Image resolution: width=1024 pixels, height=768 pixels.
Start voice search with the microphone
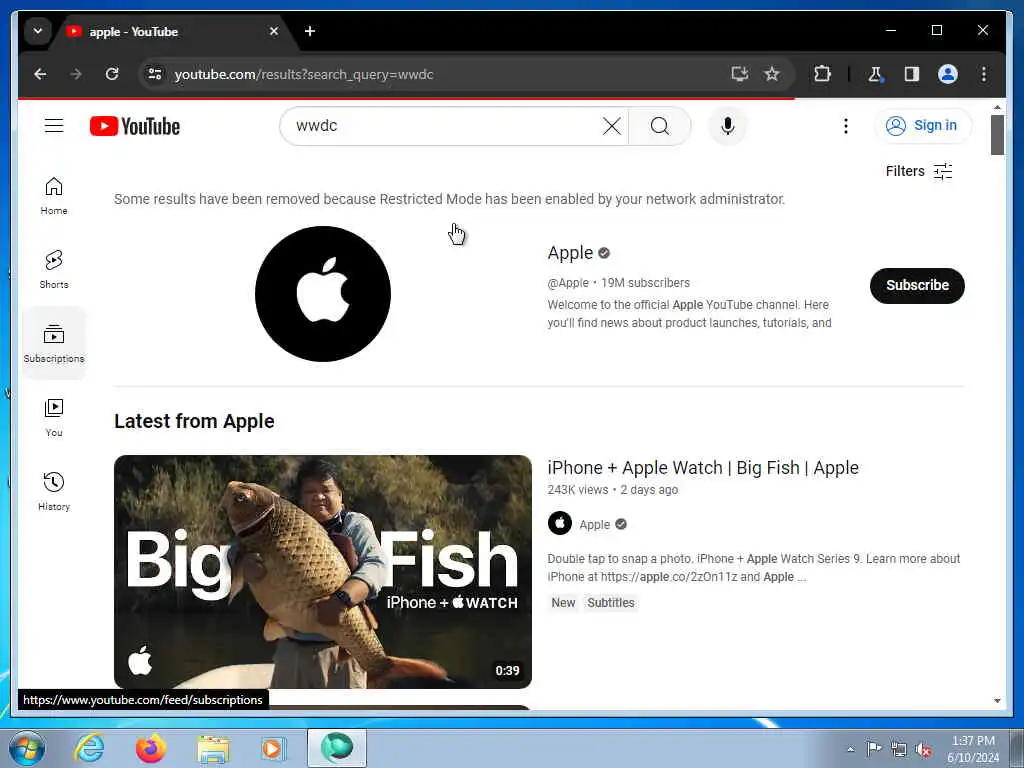coord(728,126)
